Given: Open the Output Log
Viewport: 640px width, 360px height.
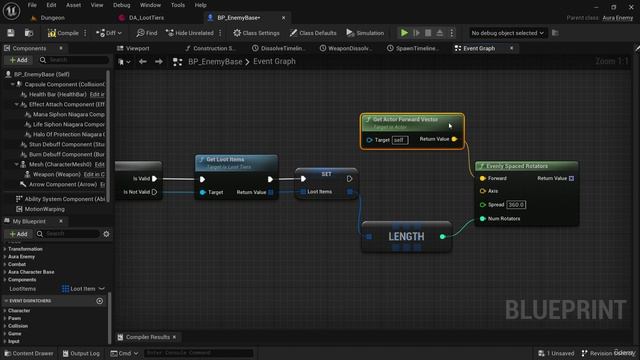Looking at the screenshot, I should coord(81,353).
